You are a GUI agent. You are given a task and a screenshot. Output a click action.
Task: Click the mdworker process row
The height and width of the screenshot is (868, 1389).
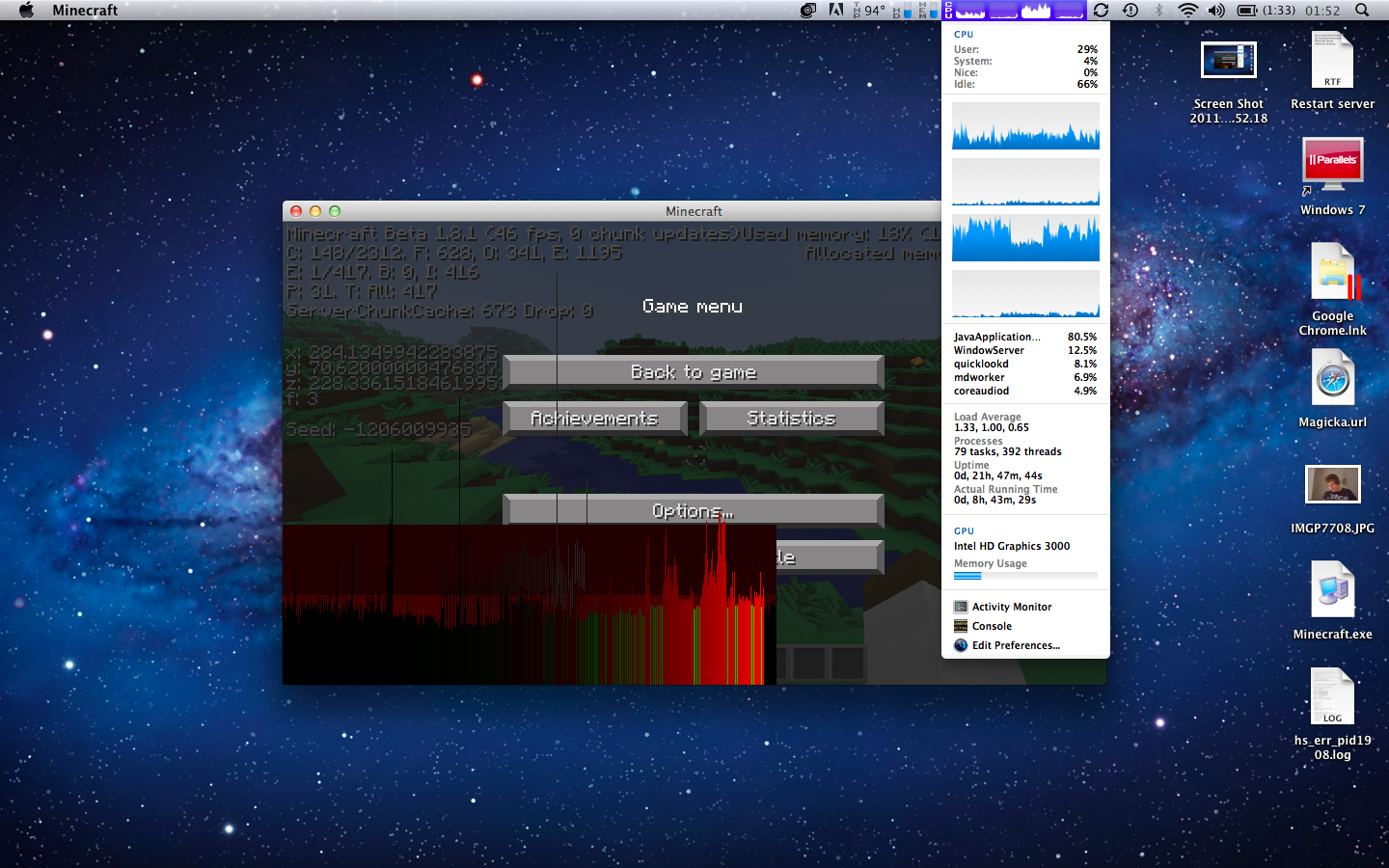pos(1025,377)
